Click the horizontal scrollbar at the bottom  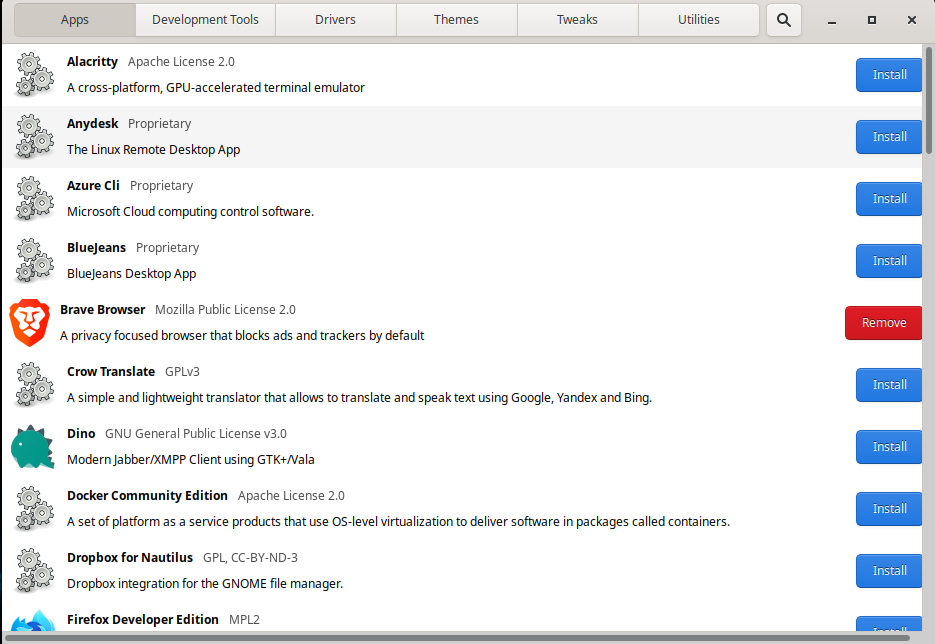tap(456, 638)
